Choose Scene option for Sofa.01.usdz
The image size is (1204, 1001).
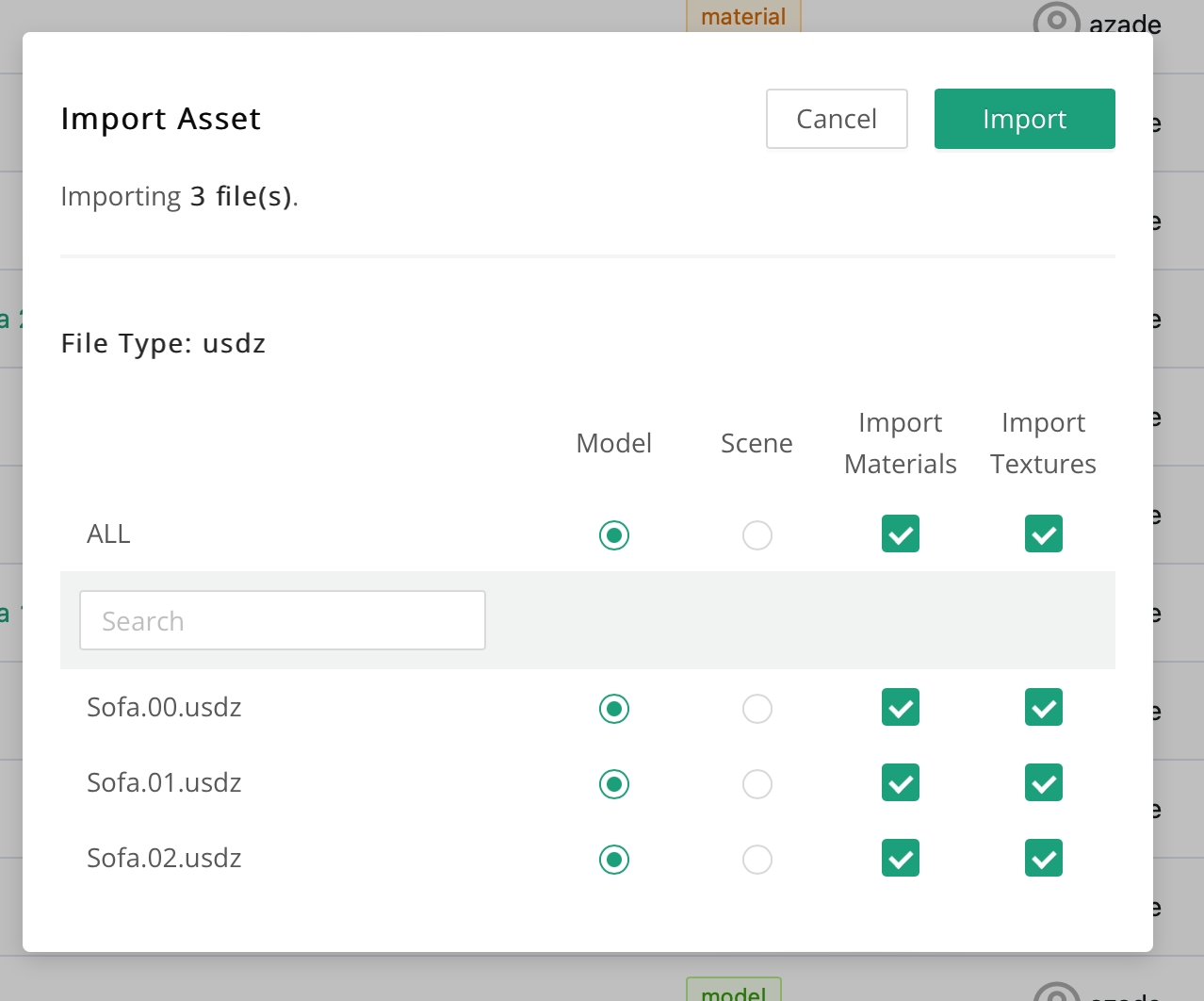click(757, 784)
